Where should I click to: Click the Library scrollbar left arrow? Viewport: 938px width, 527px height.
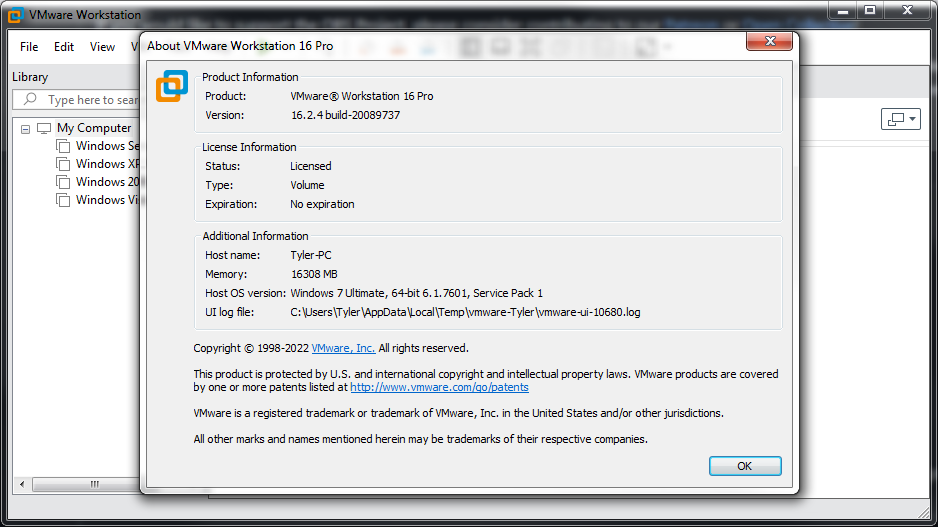pyautogui.click(x=22, y=484)
